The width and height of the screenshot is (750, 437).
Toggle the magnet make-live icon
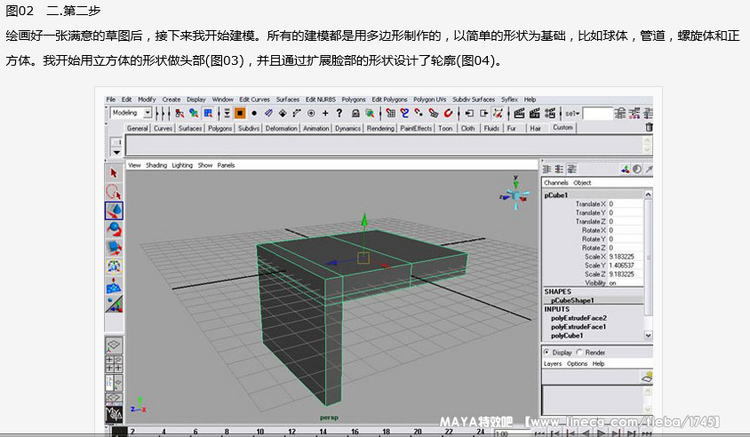[448, 113]
